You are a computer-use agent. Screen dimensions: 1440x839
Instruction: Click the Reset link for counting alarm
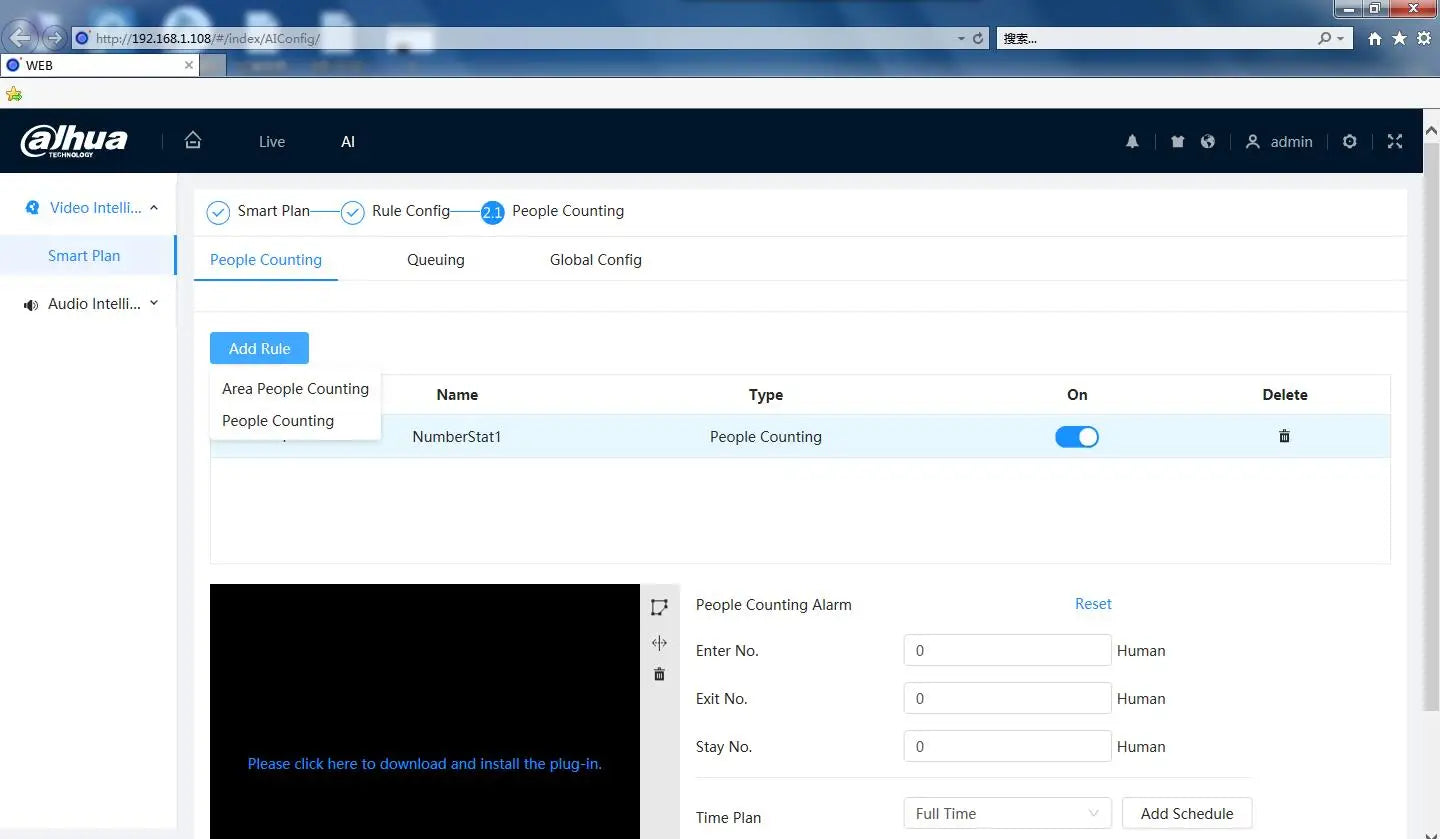tap(1093, 604)
